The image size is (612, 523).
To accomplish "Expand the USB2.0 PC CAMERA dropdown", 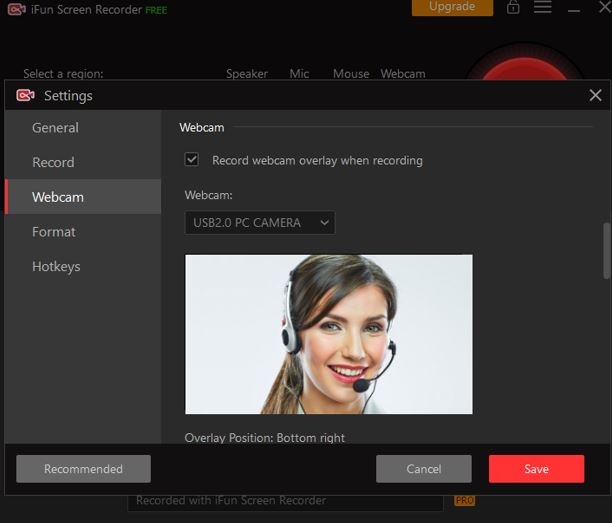I will click(260, 222).
